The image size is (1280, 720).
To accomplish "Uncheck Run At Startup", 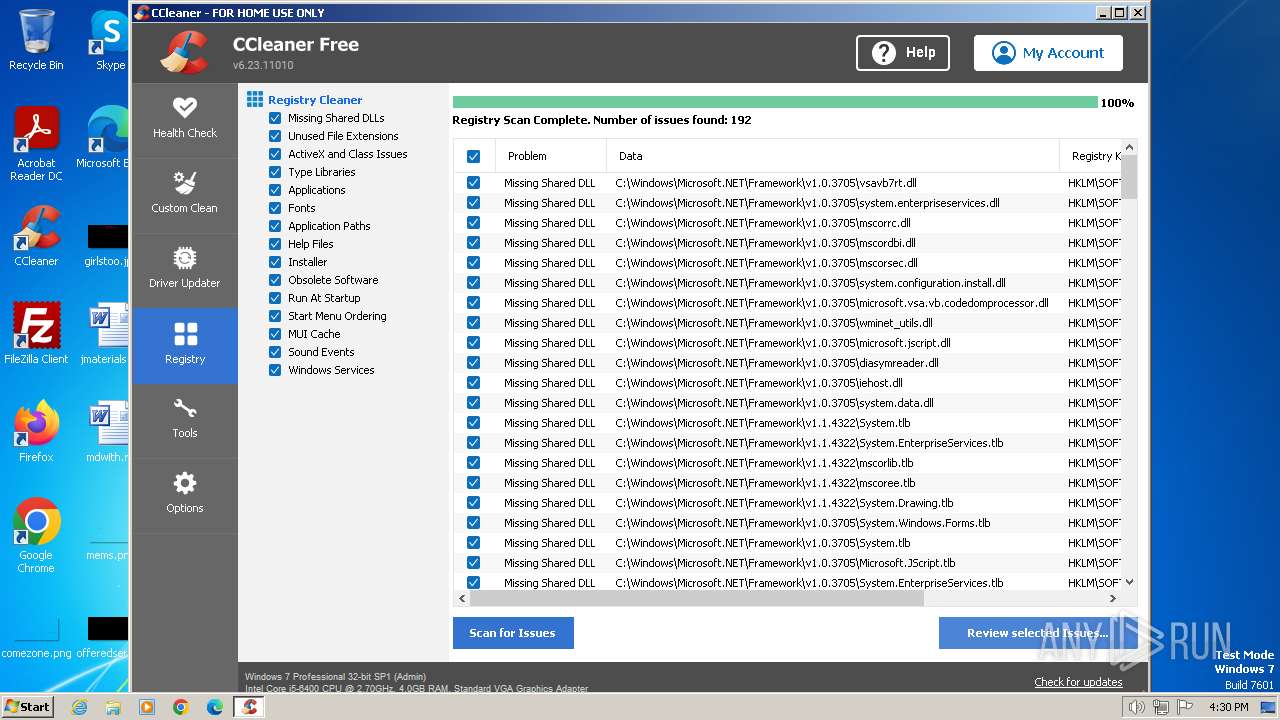I will (275, 298).
